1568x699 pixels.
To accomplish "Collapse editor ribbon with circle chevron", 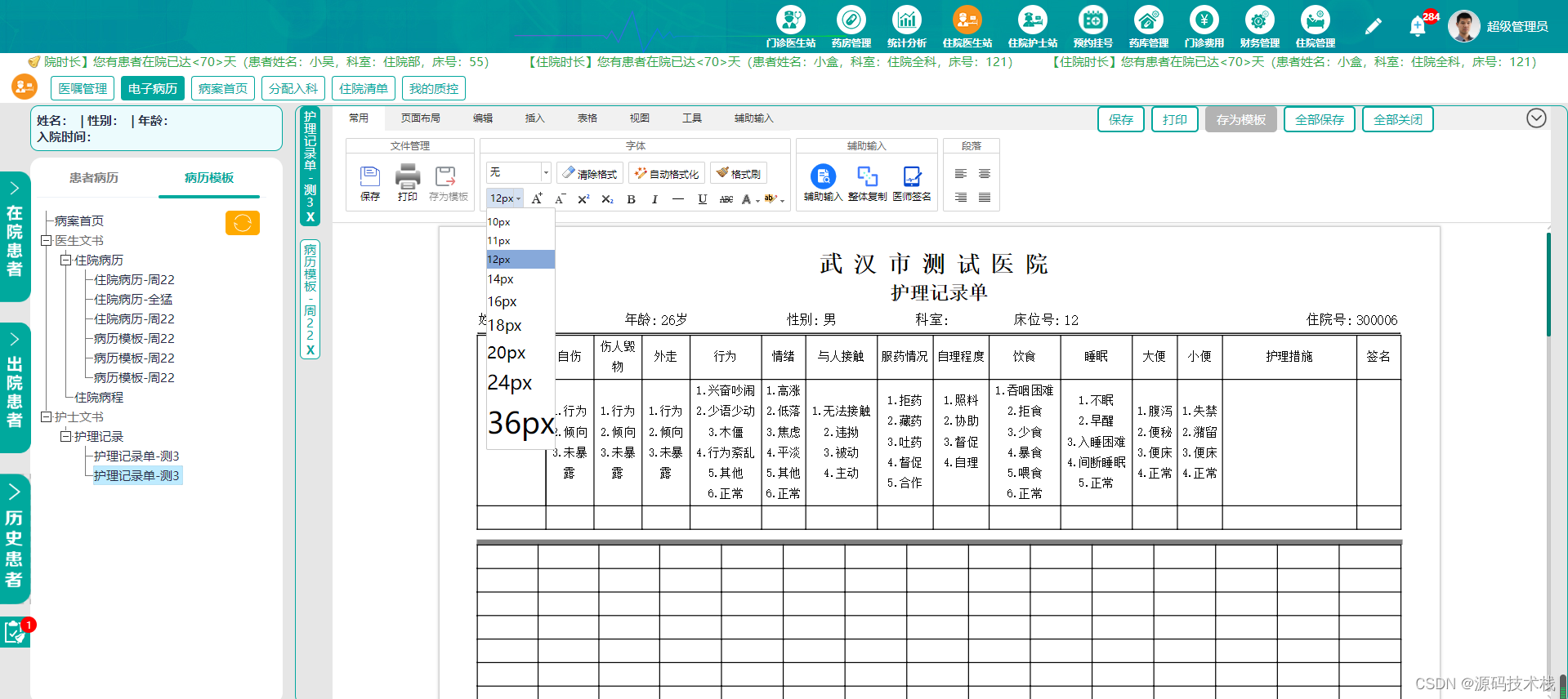I will 1536,118.
